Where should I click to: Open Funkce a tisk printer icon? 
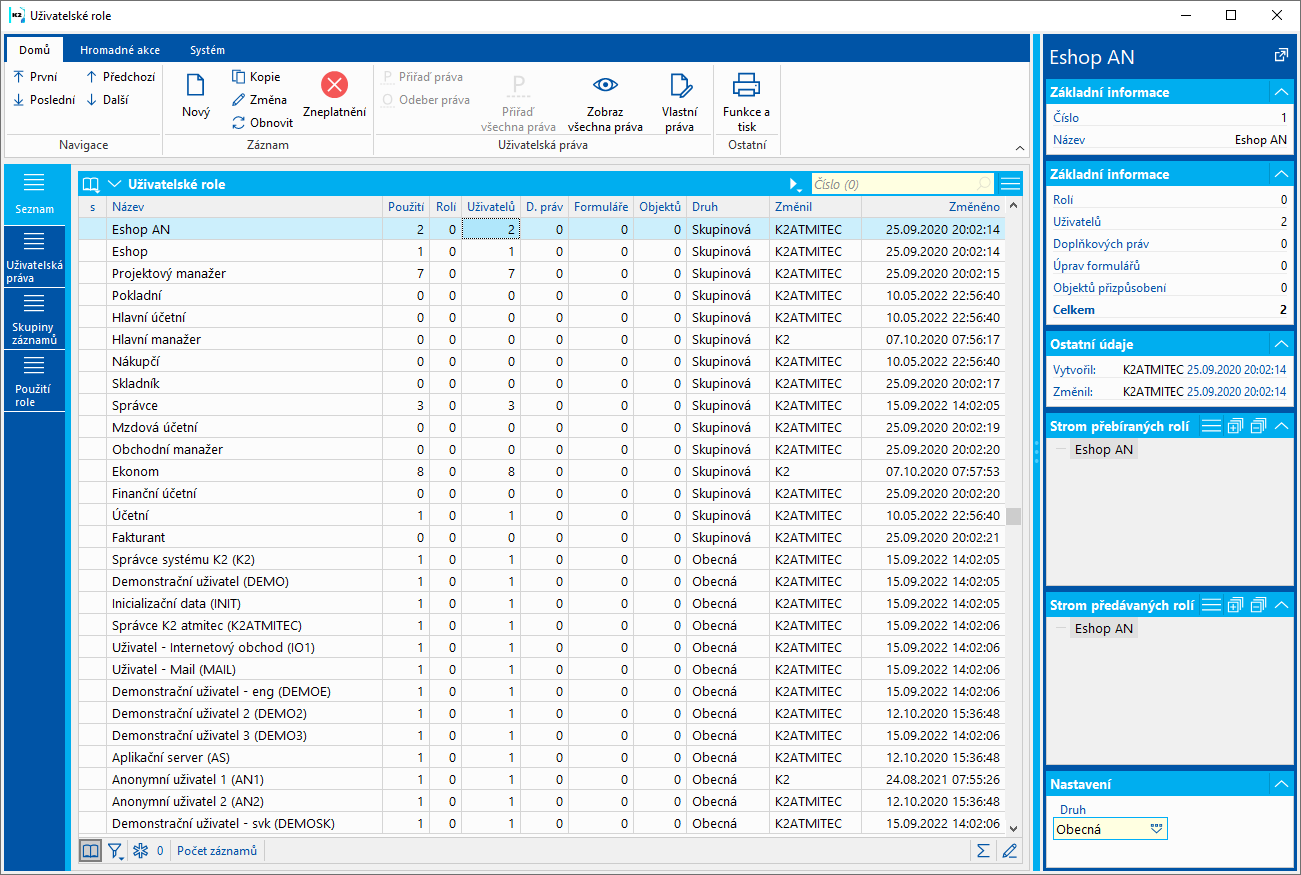coord(746,85)
